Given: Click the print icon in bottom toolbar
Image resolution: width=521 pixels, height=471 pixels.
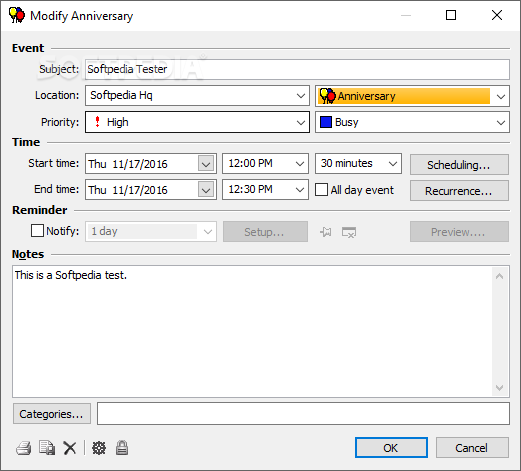Looking at the screenshot, I should [24, 448].
